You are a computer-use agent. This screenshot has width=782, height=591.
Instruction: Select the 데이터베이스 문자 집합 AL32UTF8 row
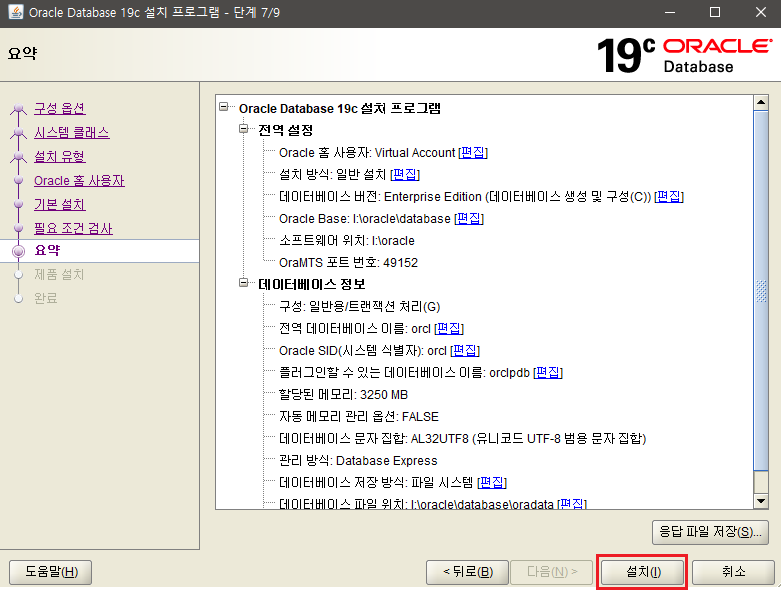(462, 438)
